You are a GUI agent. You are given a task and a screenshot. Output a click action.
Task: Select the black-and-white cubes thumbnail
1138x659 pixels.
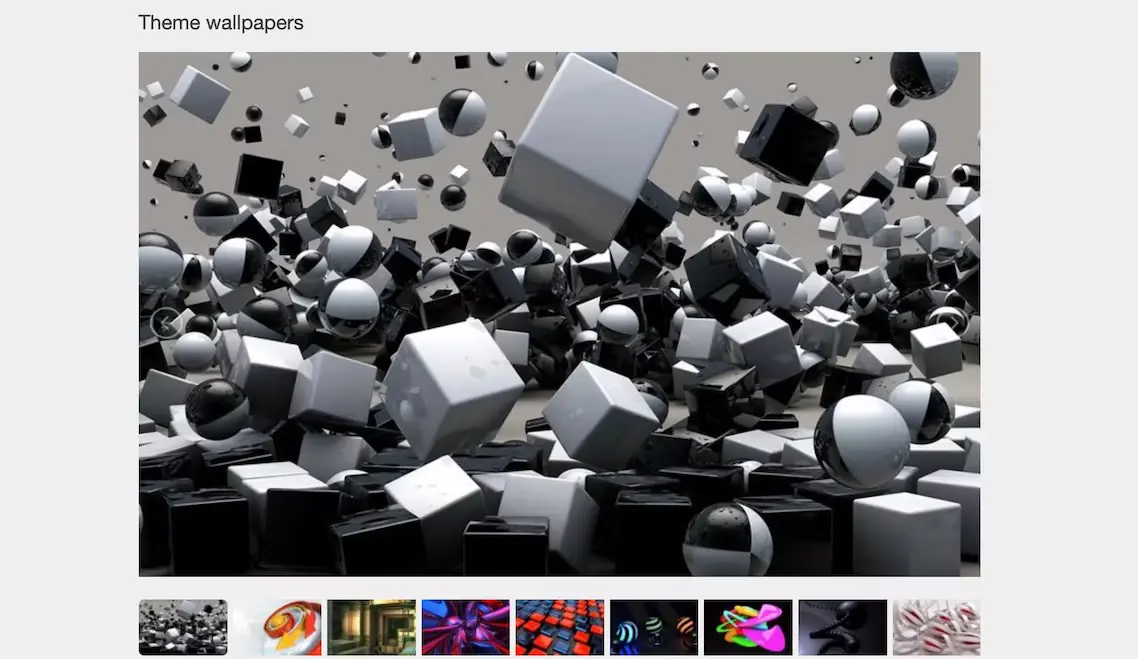coord(183,627)
